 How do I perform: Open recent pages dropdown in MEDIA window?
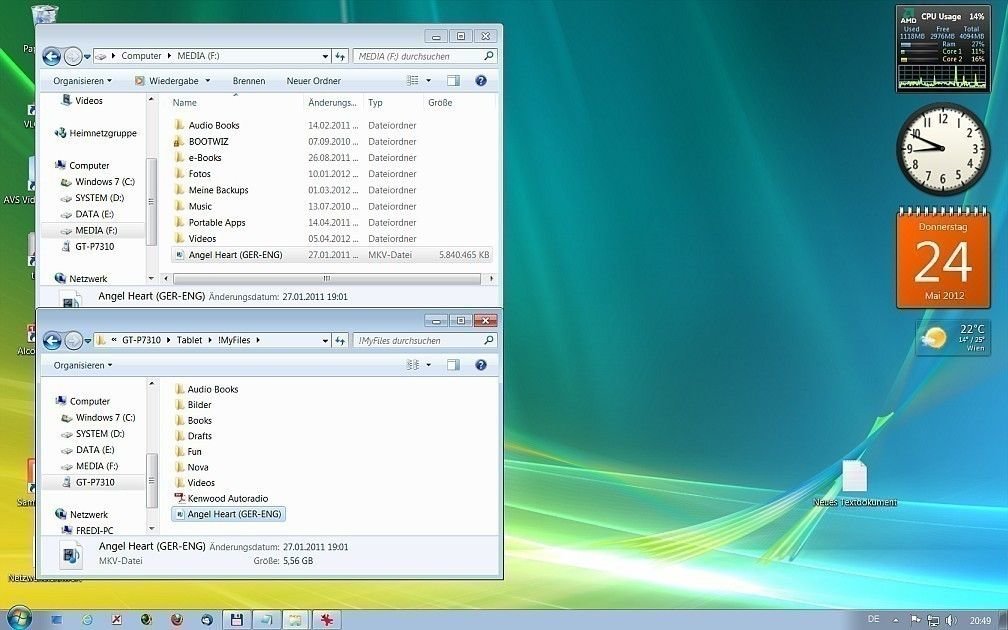[x=87, y=57]
